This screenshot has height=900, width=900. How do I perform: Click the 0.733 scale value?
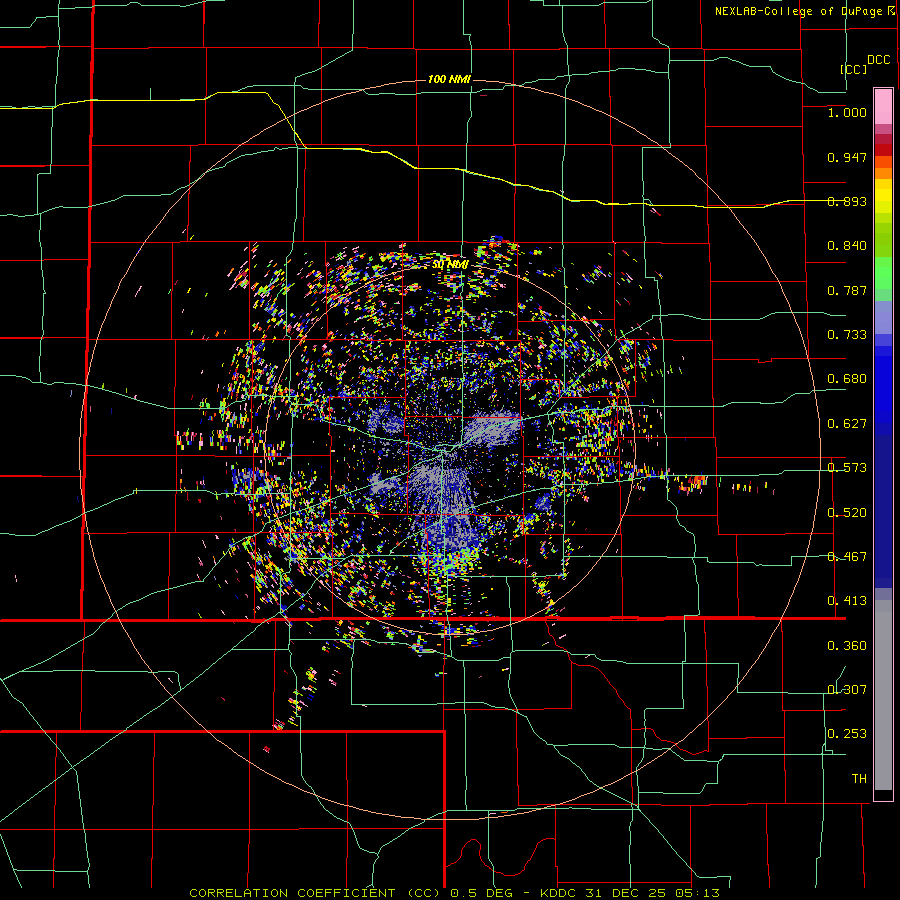click(847, 335)
